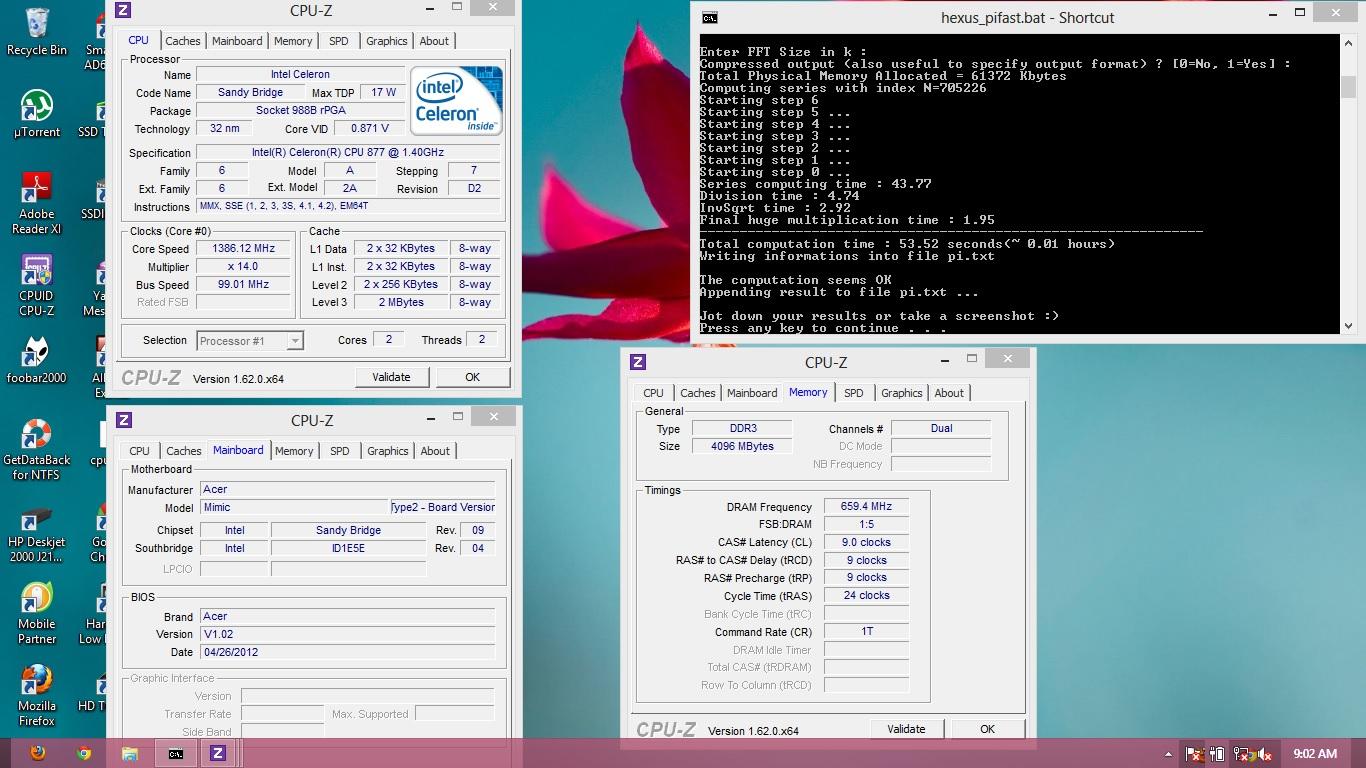Select About tab in the right CPU-Z window

[949, 393]
